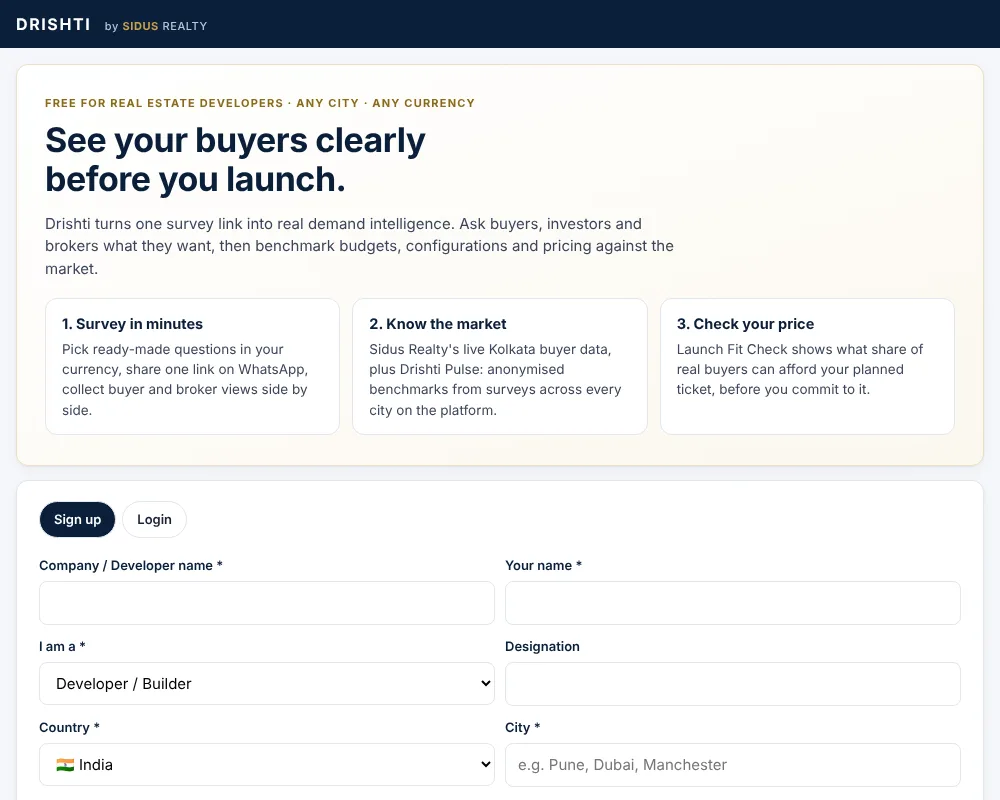Focus the Company / Developer name field
1000x800 pixels.
(x=267, y=603)
